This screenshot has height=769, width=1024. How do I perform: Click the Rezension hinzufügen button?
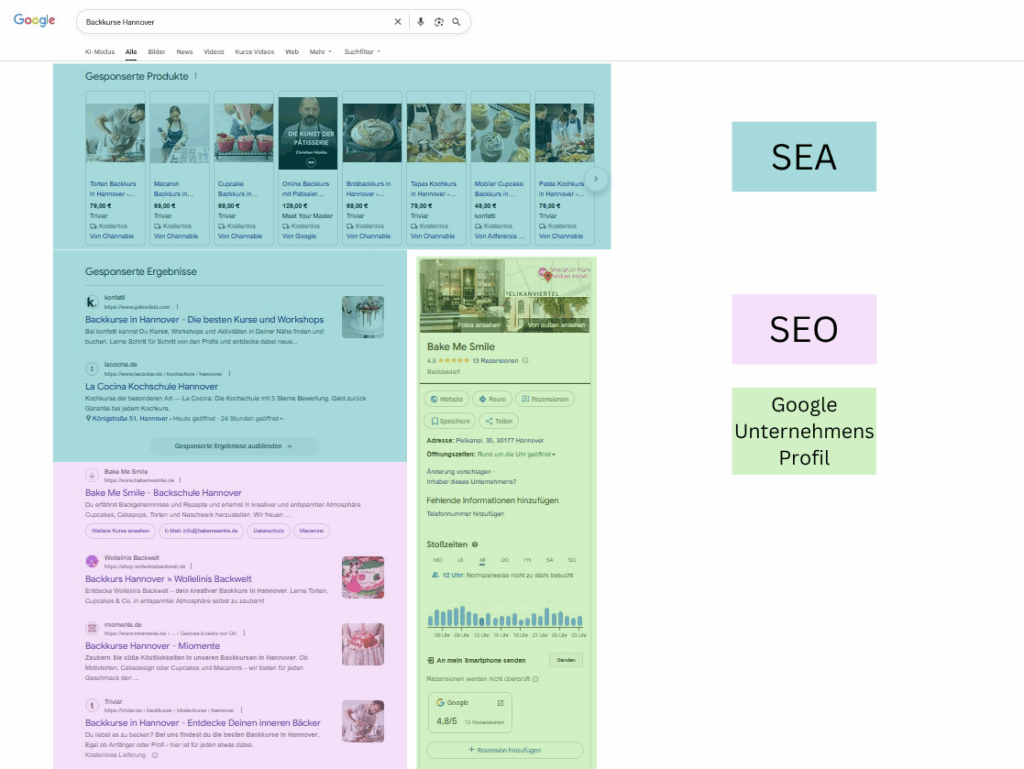505,750
